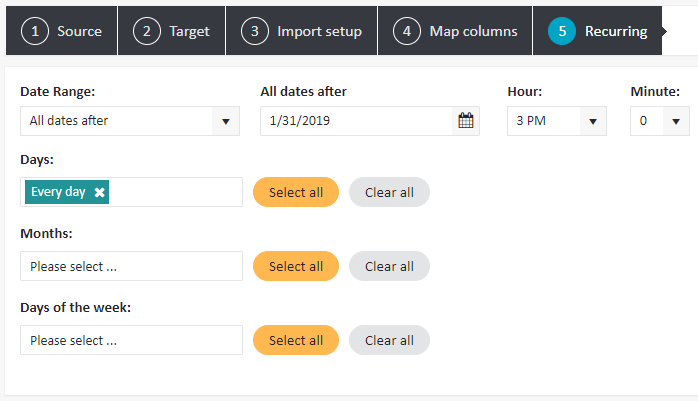Screen dimensions: 698x401
Task: Click step 4 circle icon Map columns
Action: tap(407, 31)
